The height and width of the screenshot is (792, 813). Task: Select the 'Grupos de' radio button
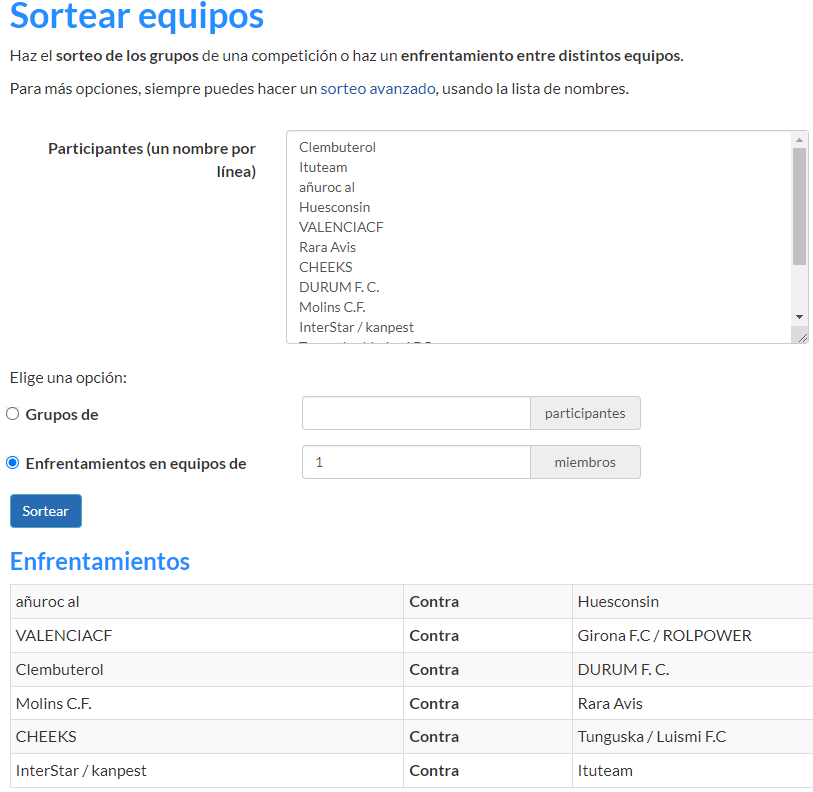[x=13, y=414]
